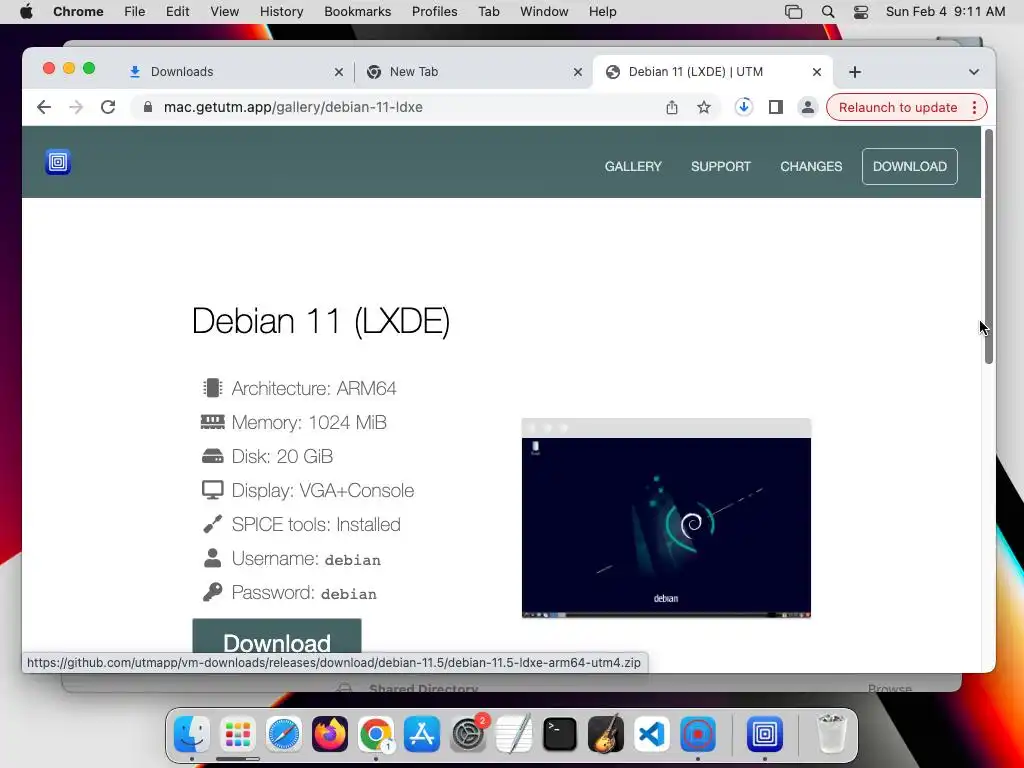Open the Profiles menu

(x=434, y=12)
